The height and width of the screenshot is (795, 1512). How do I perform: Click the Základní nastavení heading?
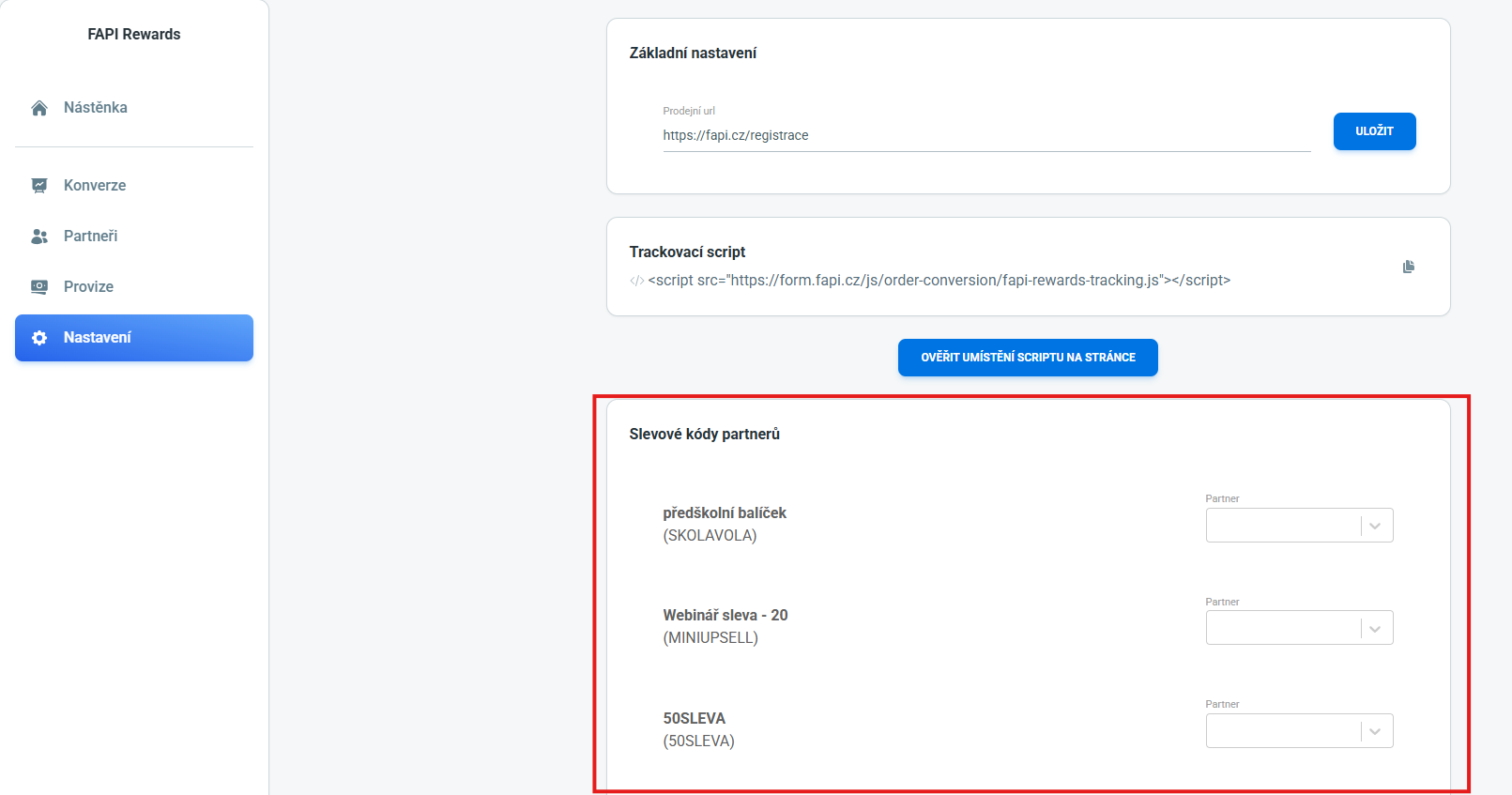click(693, 54)
